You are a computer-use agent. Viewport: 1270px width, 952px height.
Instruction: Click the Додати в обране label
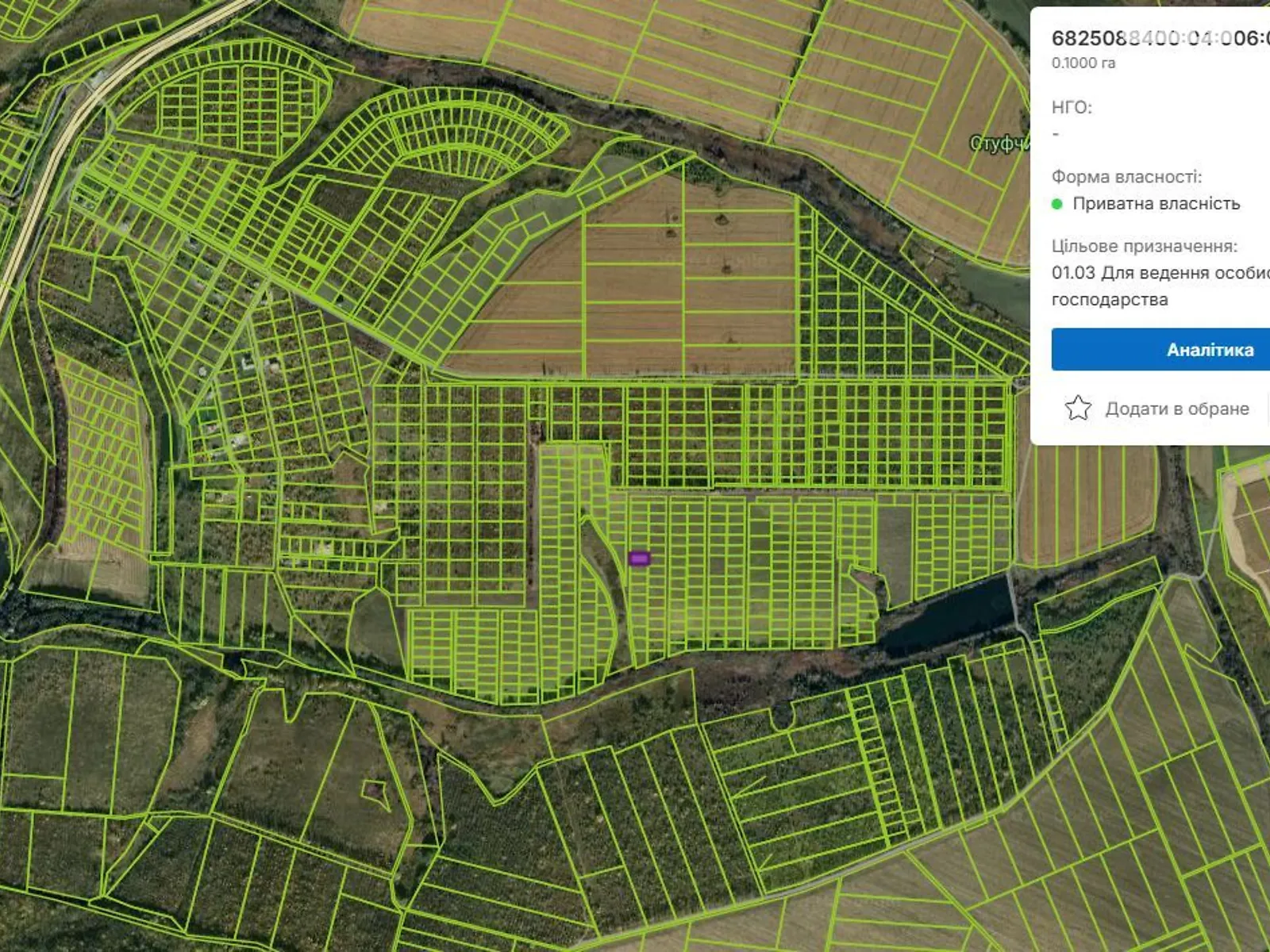pyautogui.click(x=1176, y=409)
